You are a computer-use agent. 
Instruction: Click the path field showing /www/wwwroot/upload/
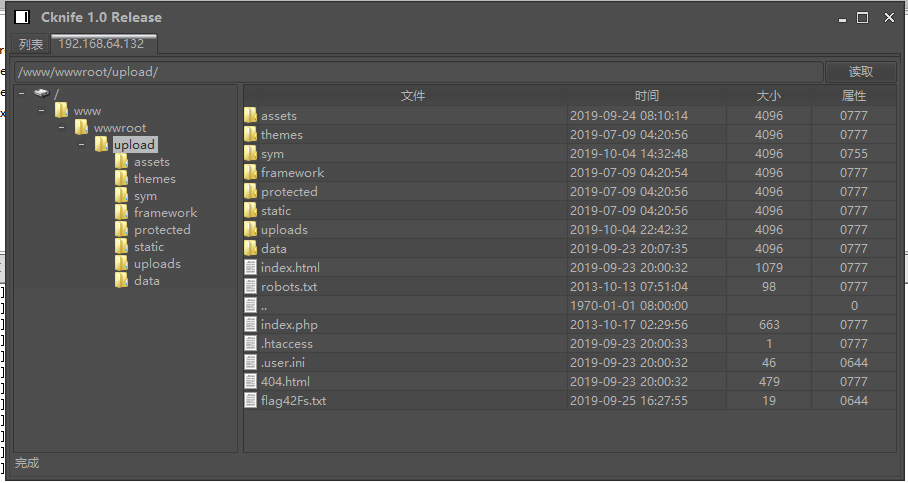[418, 72]
